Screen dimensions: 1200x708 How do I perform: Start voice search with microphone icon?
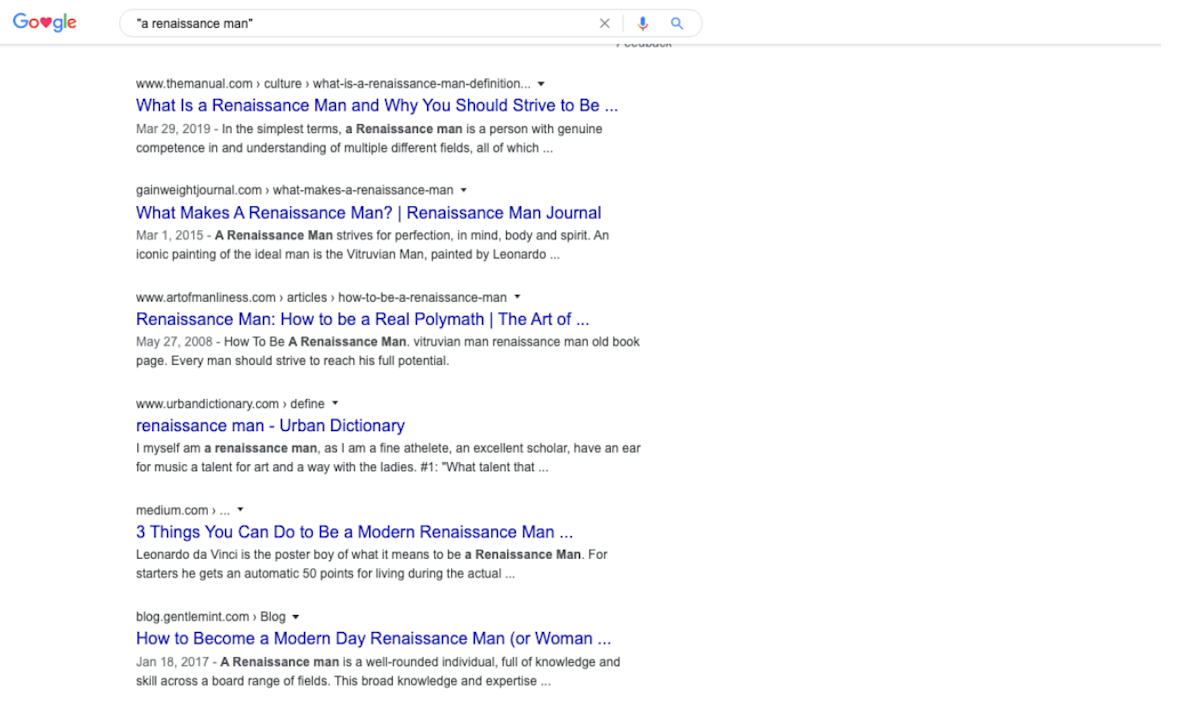[x=643, y=23]
